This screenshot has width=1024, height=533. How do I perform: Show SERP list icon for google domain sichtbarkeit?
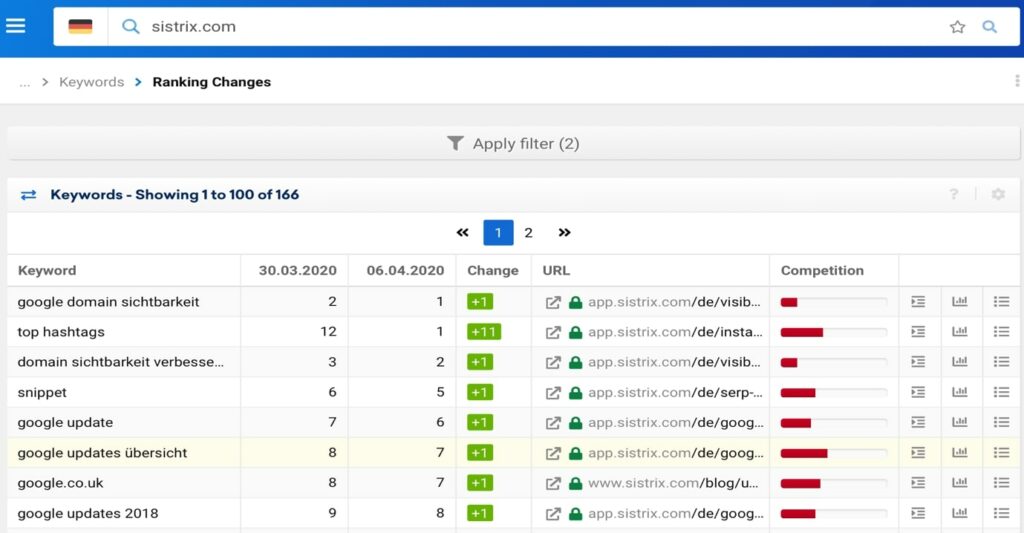point(918,302)
